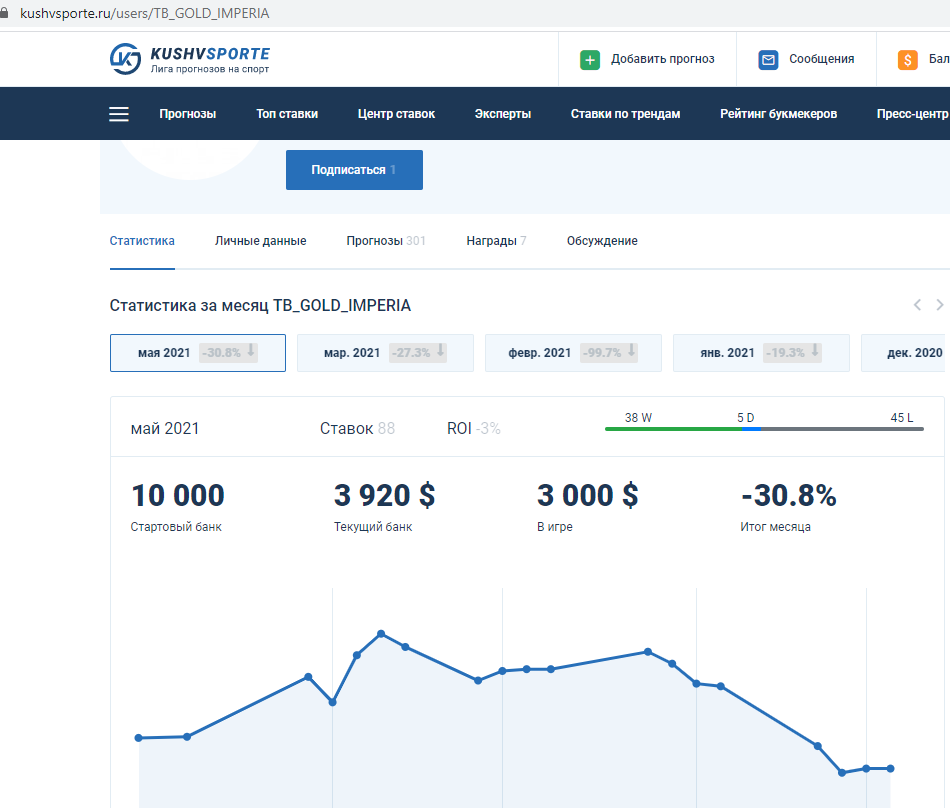Open Топ ставки navigation item
This screenshot has width=950, height=808.
click(x=287, y=114)
